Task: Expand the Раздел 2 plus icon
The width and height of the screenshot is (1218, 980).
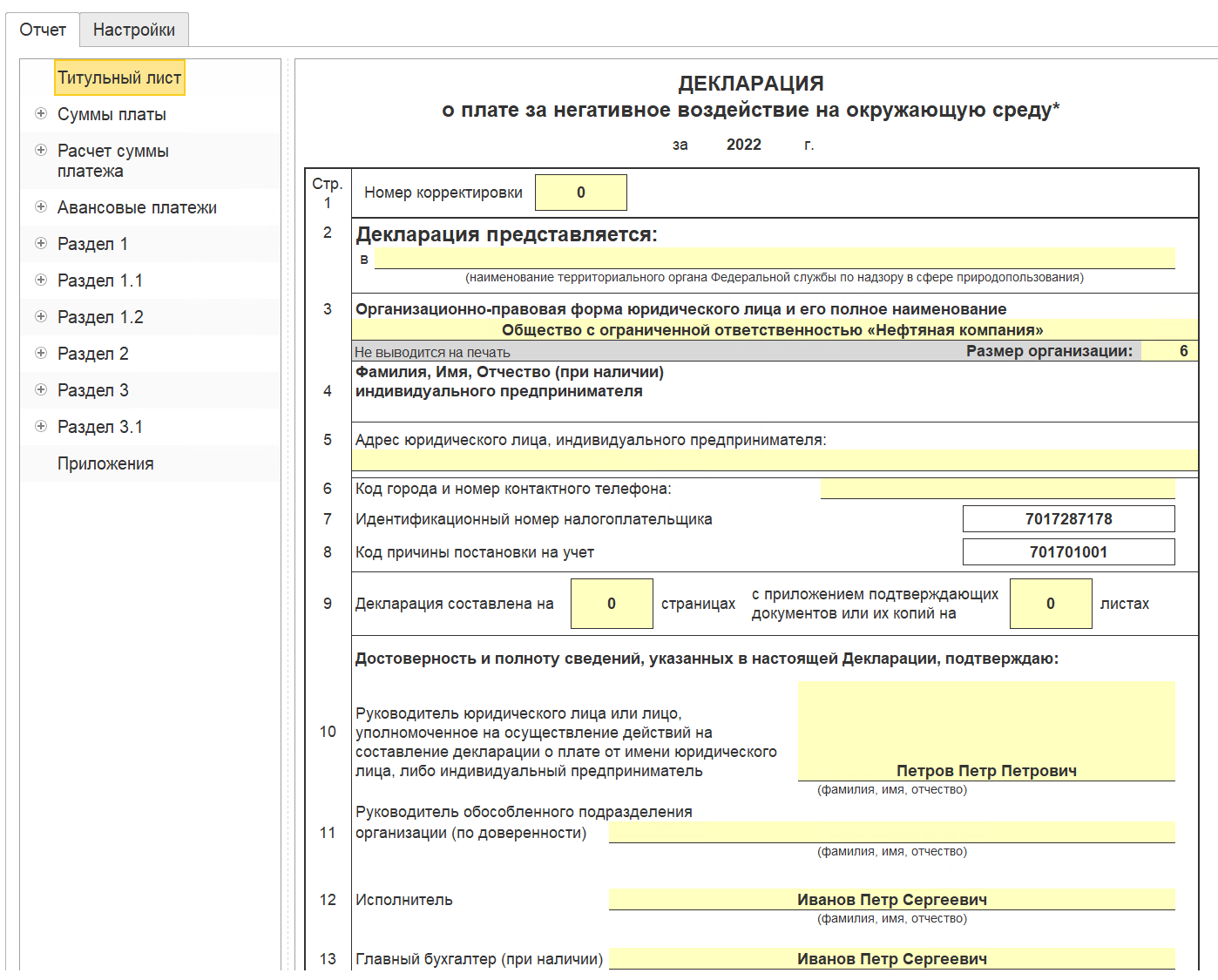Action: [x=41, y=353]
